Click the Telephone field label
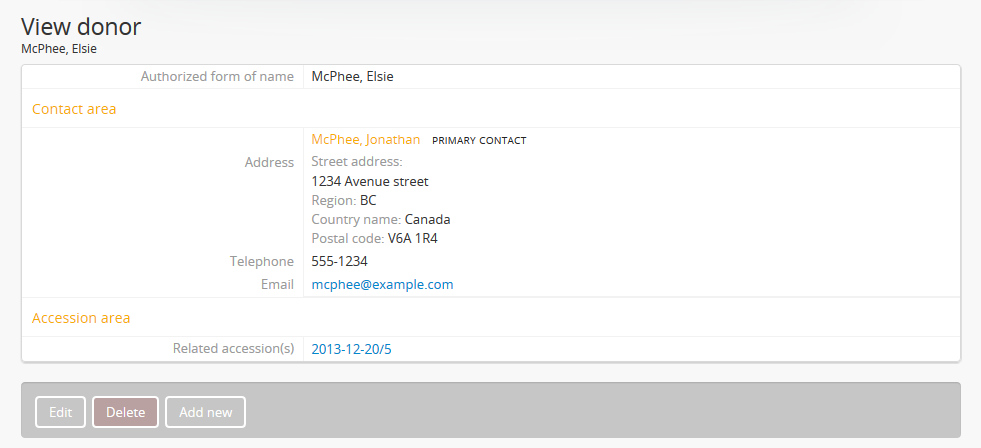Viewport: 981px width, 448px height. (262, 262)
